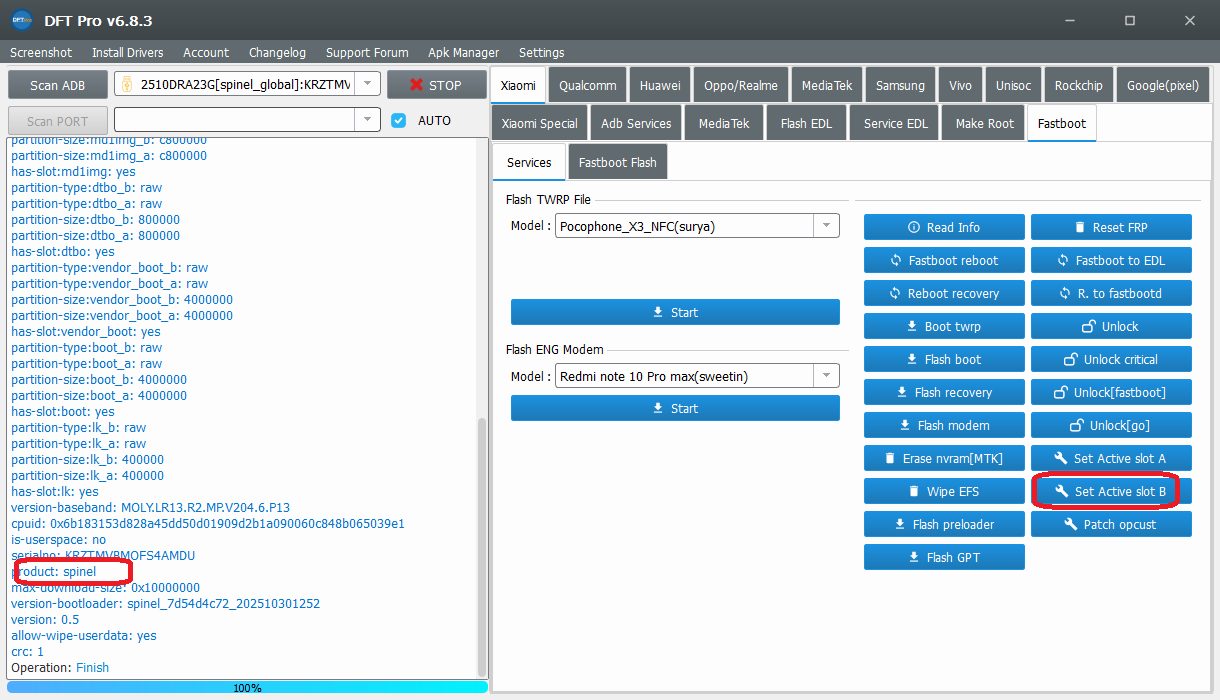Click the Unlock button

(1111, 326)
